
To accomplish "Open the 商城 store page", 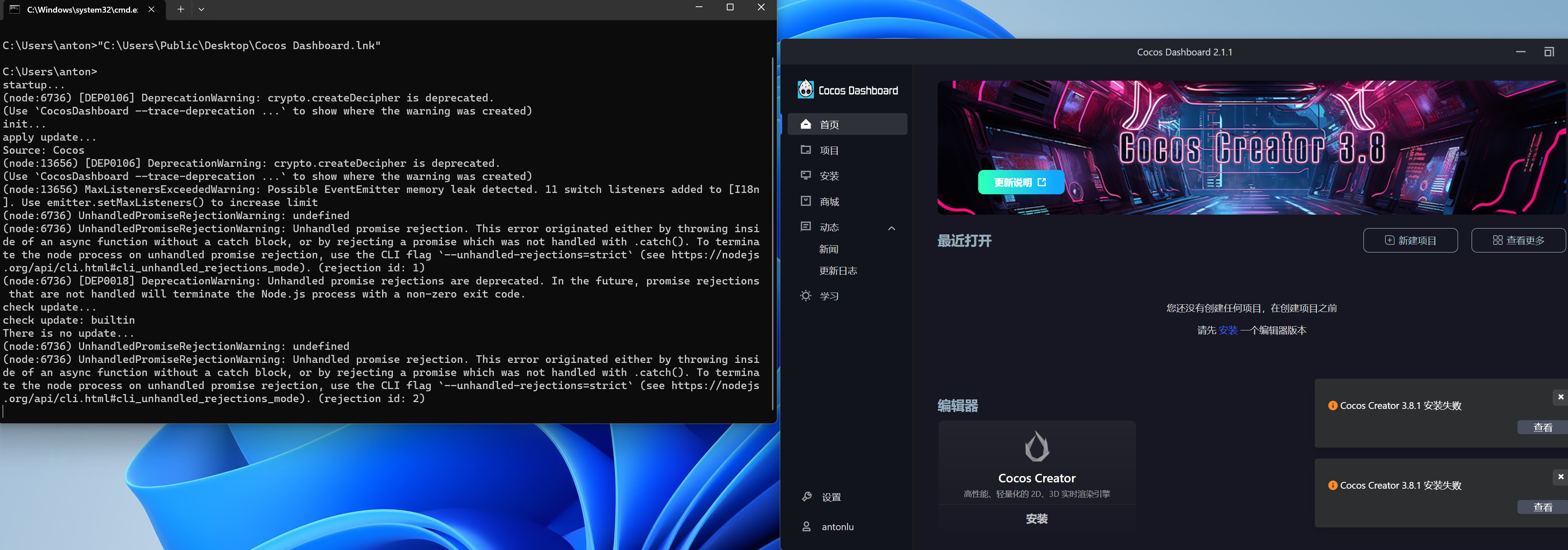I will pyautogui.click(x=829, y=202).
